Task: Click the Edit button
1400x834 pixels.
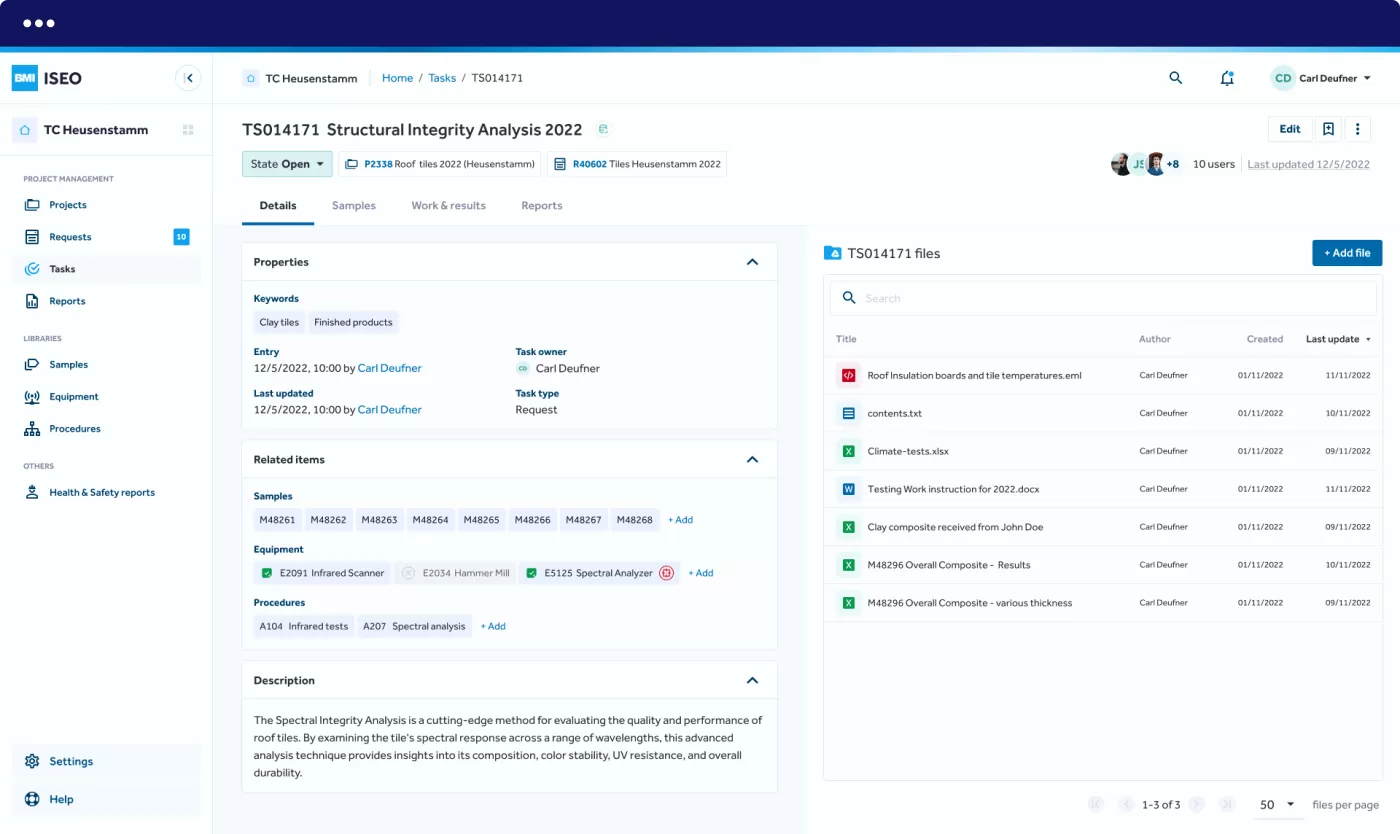Action: pyautogui.click(x=1289, y=129)
